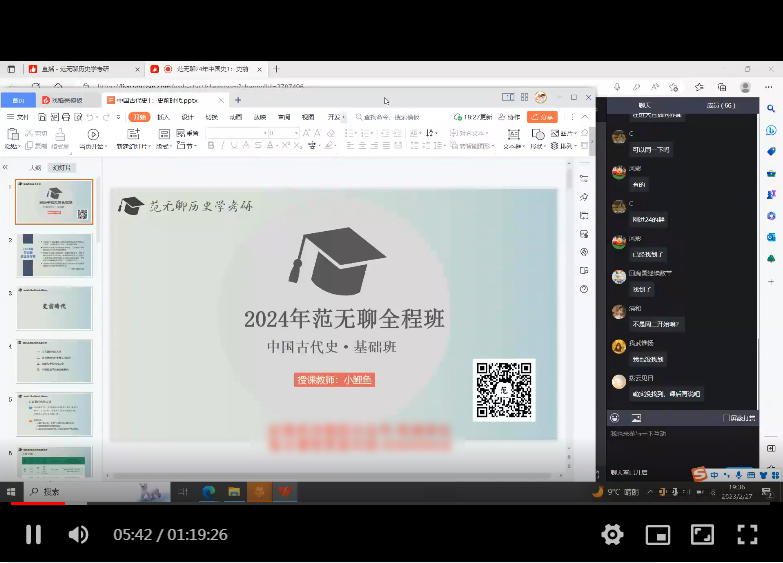Click the format painter brush icon
The width and height of the screenshot is (783, 563).
pos(60,134)
